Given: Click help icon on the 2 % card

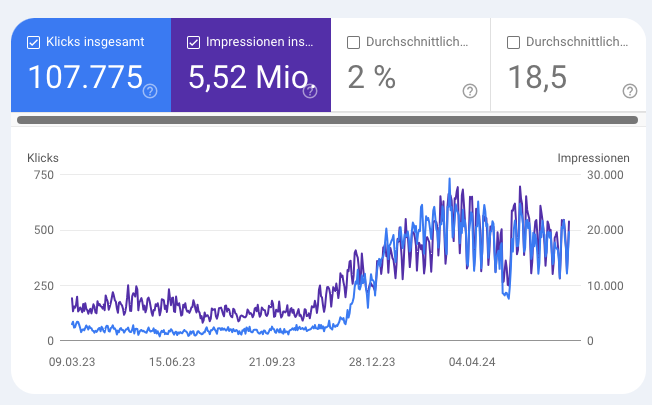Looking at the screenshot, I should (x=470, y=91).
